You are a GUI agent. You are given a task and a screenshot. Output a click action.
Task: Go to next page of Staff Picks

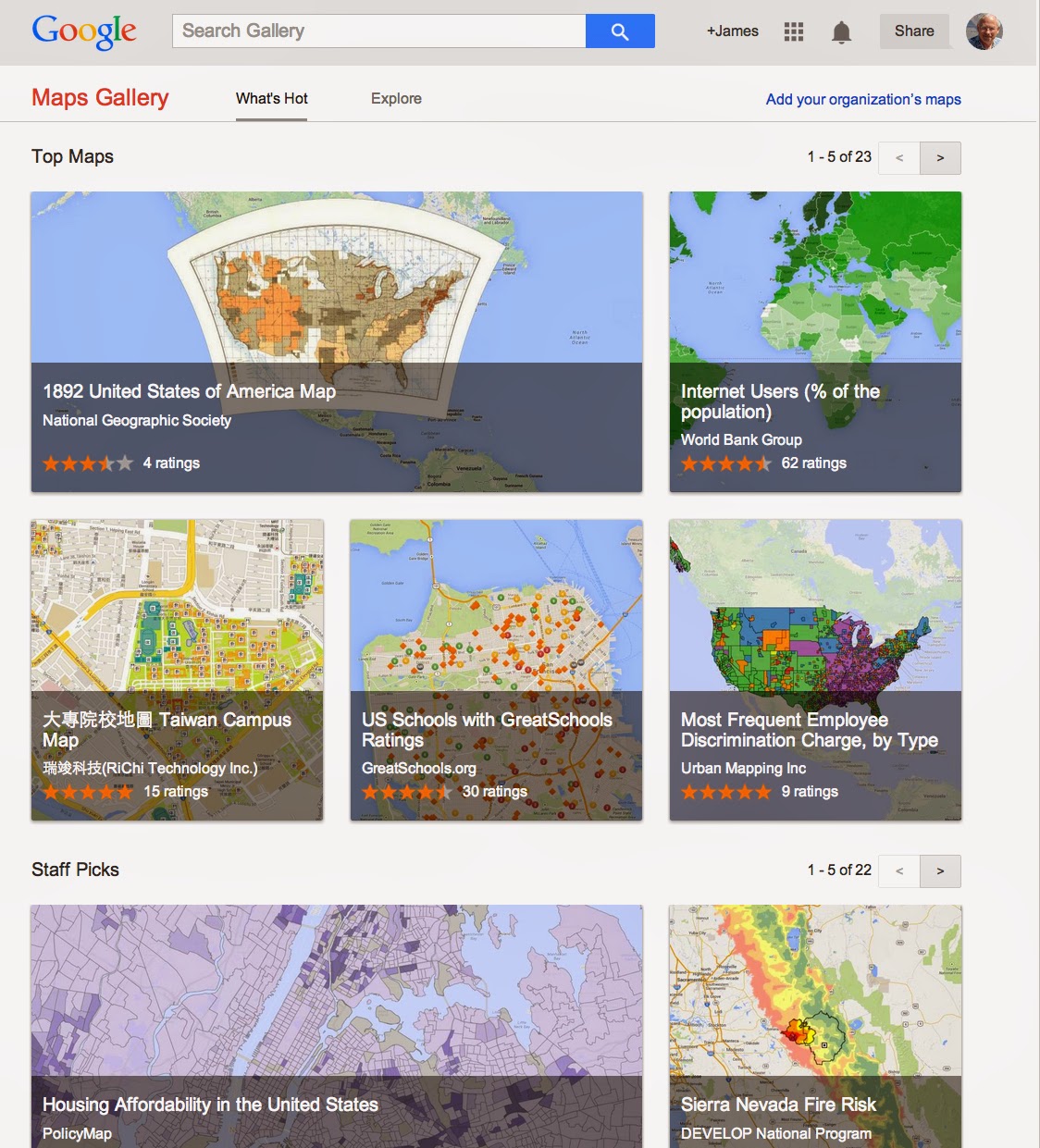(x=940, y=871)
